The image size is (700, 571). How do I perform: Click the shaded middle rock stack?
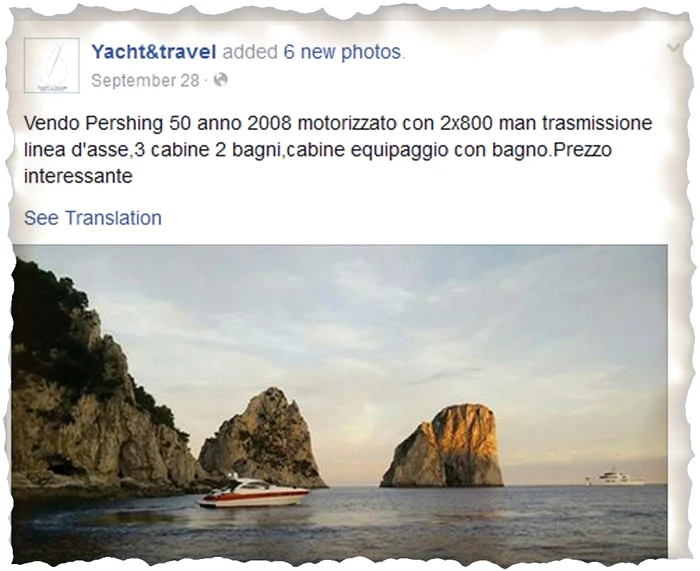point(263,440)
